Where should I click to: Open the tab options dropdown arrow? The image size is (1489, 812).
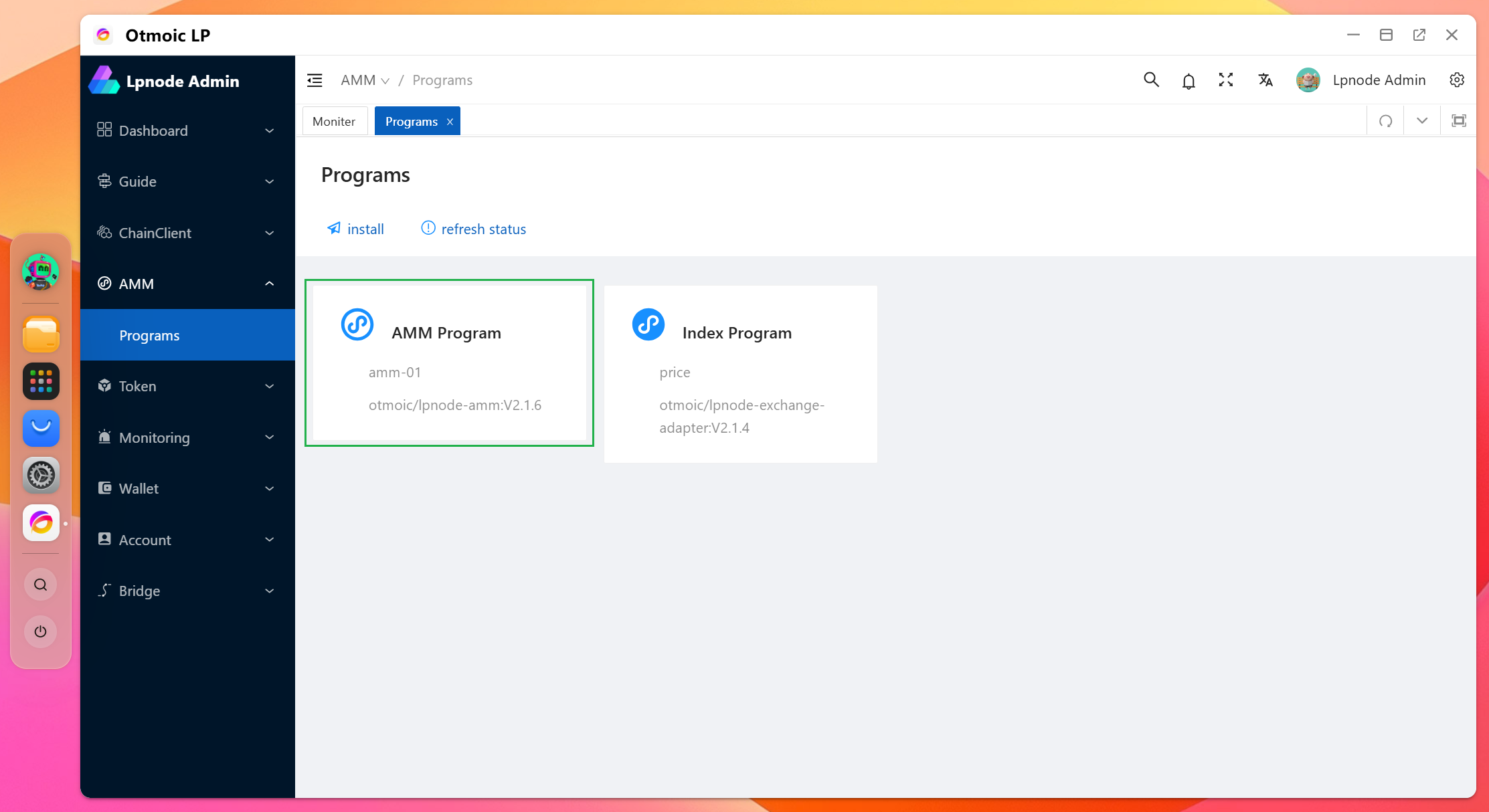click(1421, 120)
